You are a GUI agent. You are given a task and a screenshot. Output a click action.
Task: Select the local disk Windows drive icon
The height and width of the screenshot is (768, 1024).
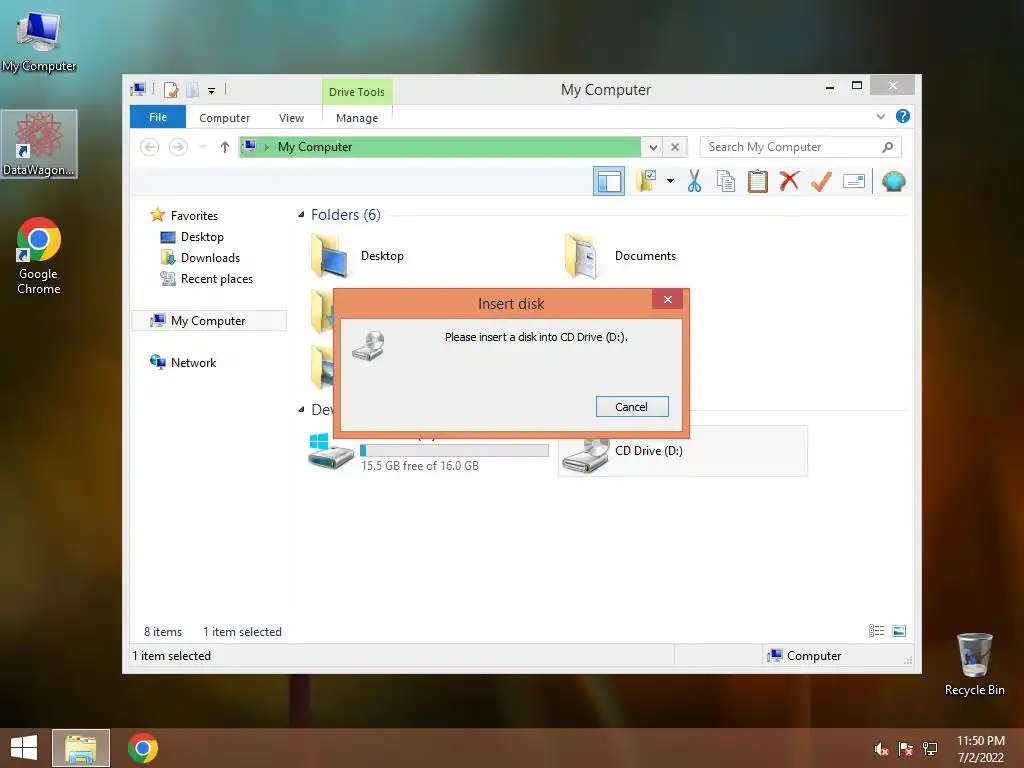pos(331,451)
